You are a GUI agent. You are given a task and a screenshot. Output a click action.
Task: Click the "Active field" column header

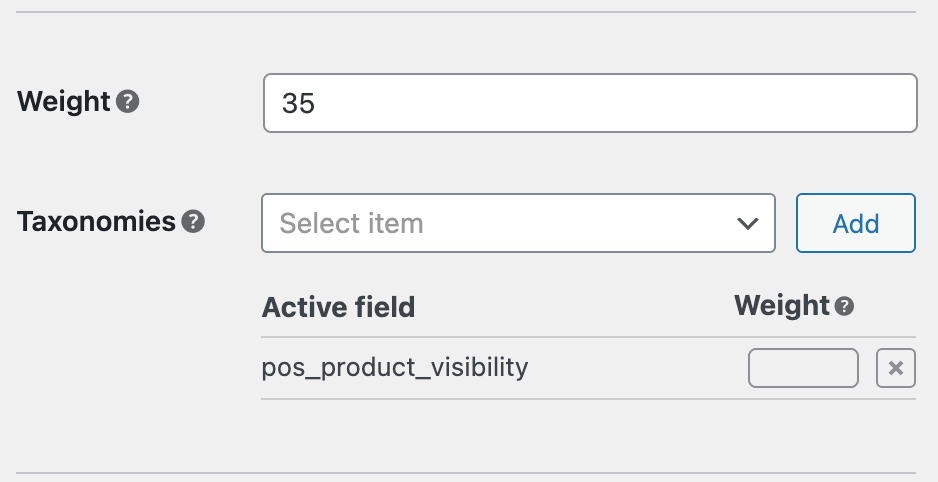[338, 307]
